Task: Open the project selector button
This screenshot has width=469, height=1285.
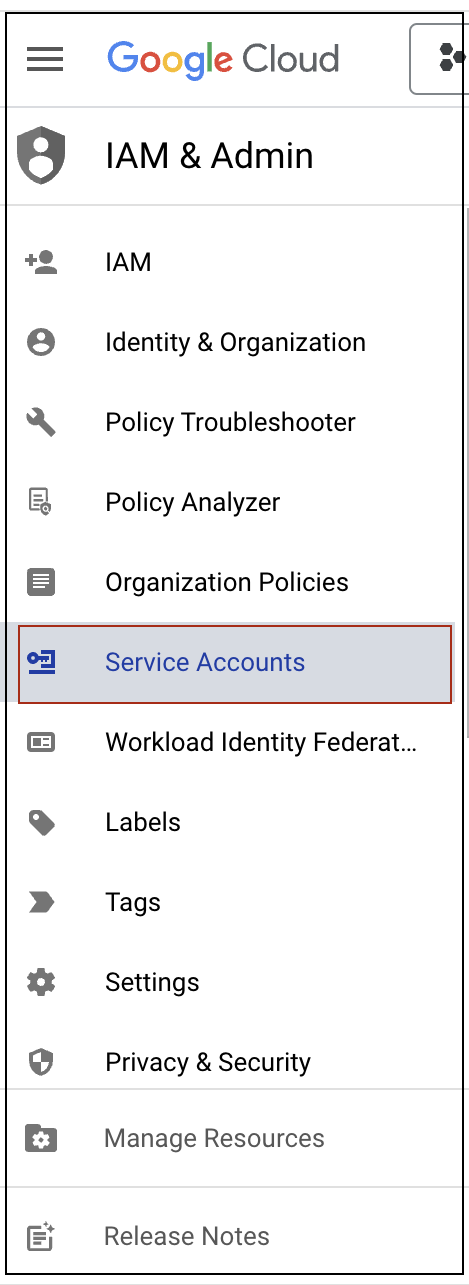Action: (440, 59)
